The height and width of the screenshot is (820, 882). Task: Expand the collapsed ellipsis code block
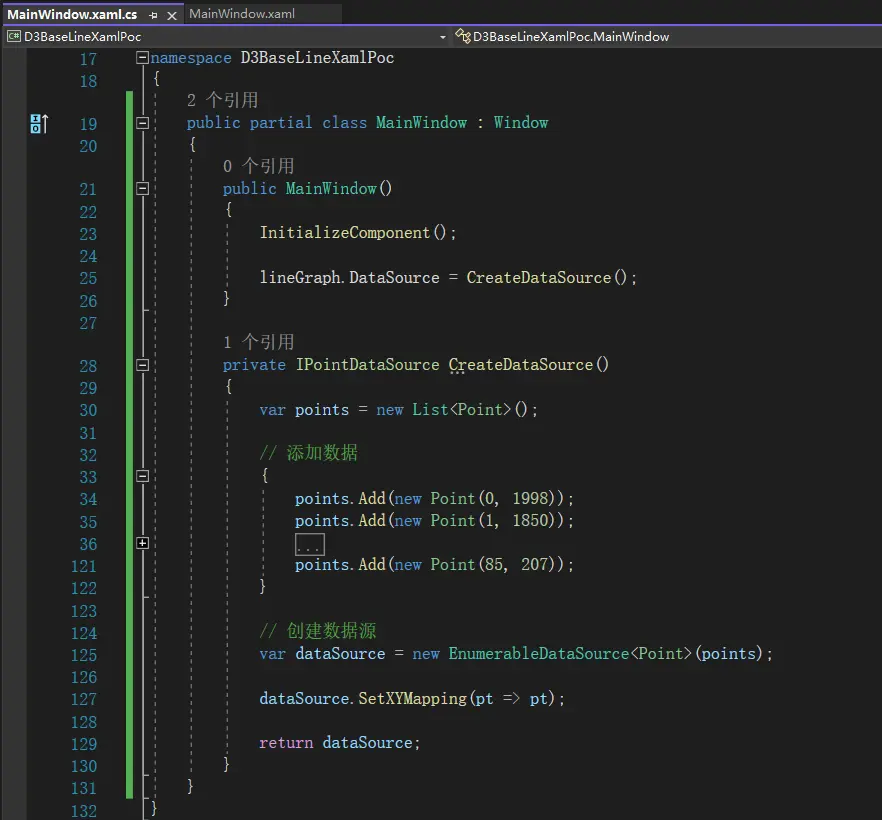coord(309,544)
